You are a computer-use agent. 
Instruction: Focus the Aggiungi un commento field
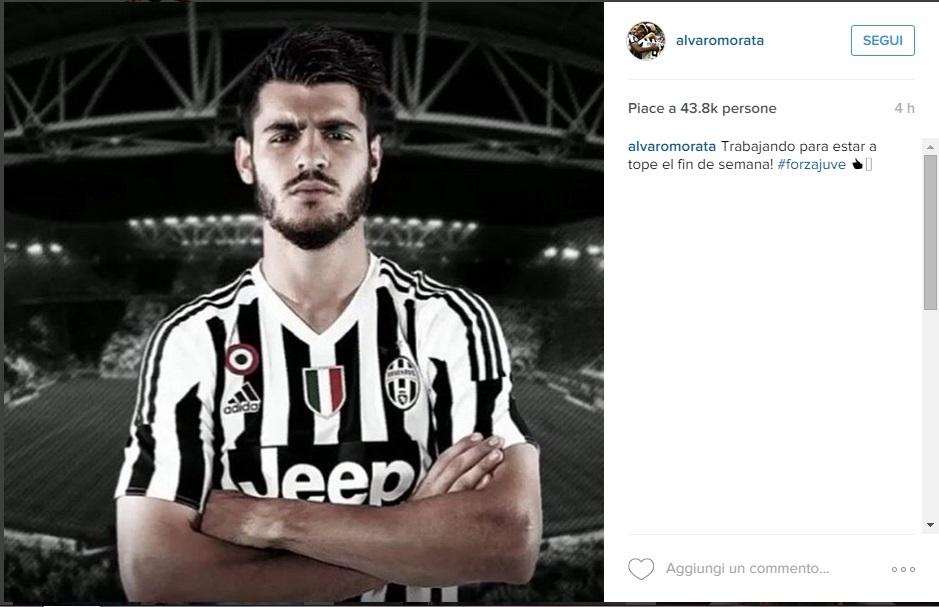(x=747, y=568)
